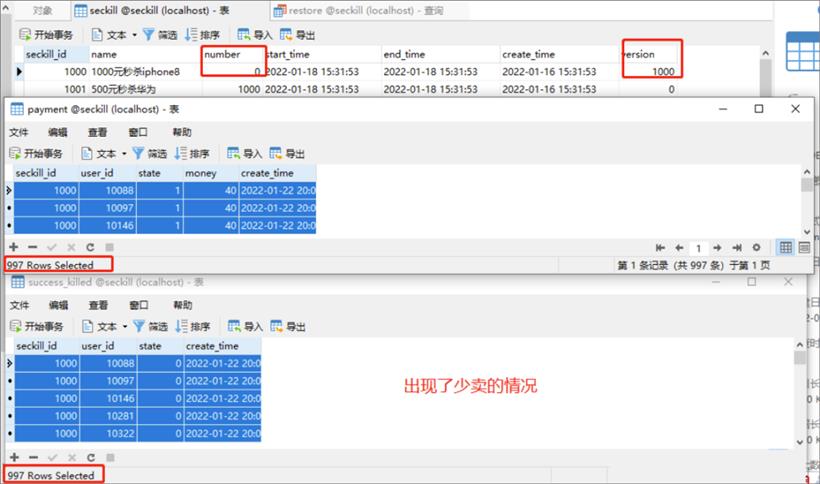
Task: Click add record plus icon in payment window
Action: click(14, 247)
